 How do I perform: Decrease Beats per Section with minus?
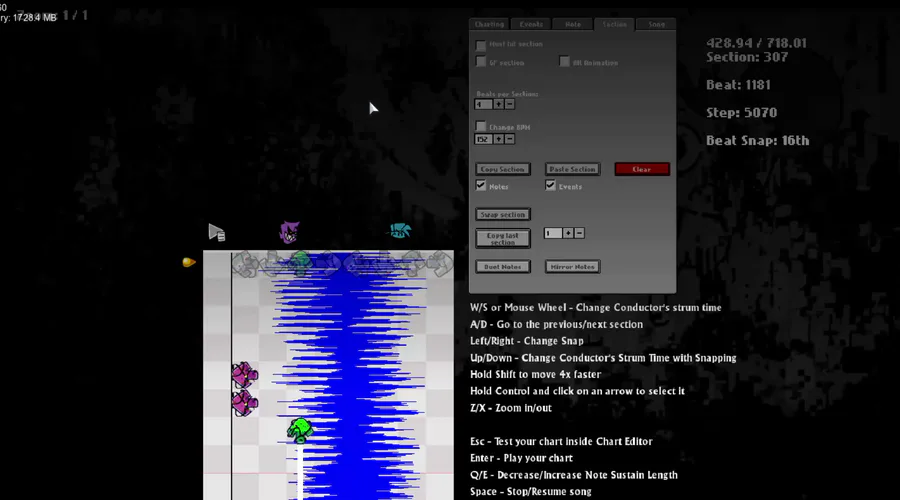click(509, 104)
